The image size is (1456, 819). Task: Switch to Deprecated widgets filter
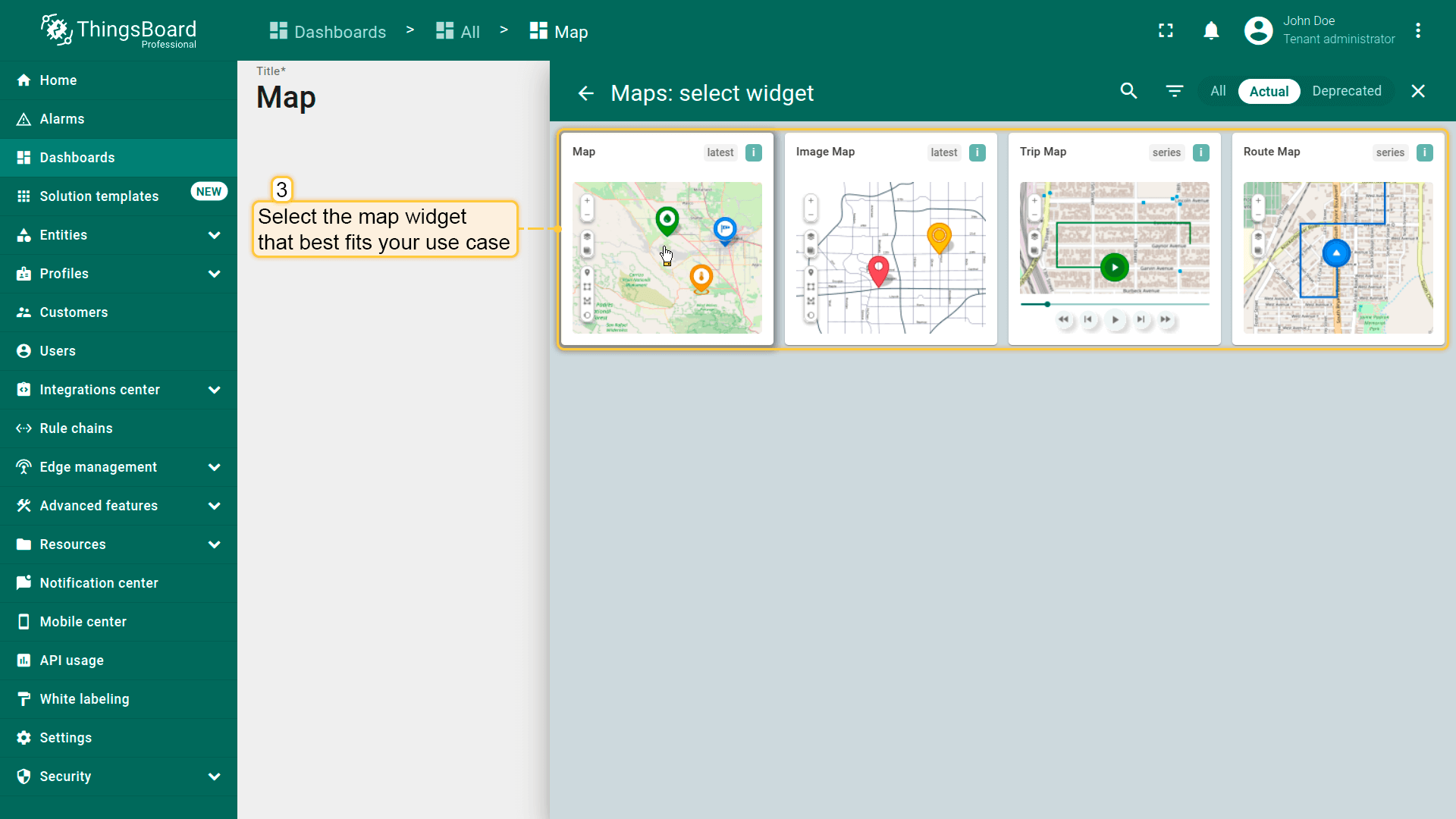pos(1346,91)
